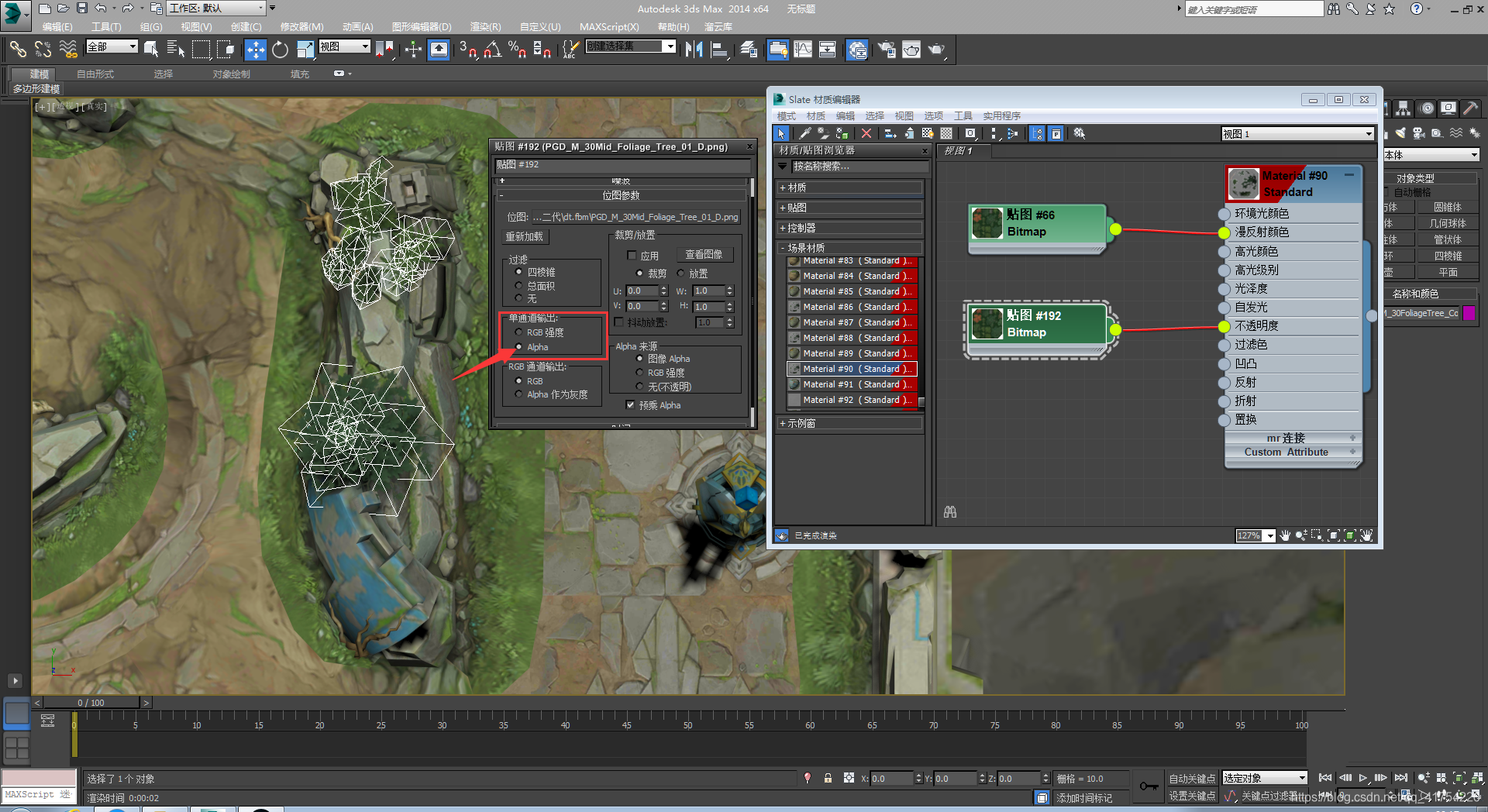Click the magenta object color swatch
The image size is (1488, 812).
[x=1469, y=313]
